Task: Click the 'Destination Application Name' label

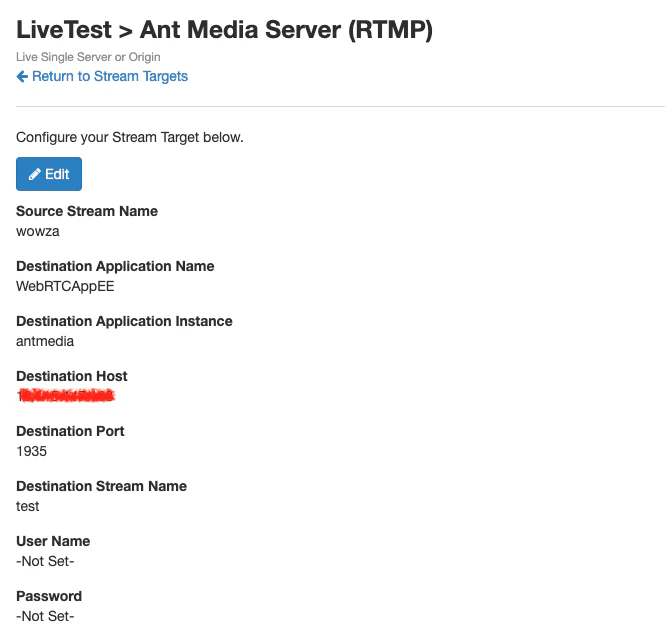Action: [115, 266]
